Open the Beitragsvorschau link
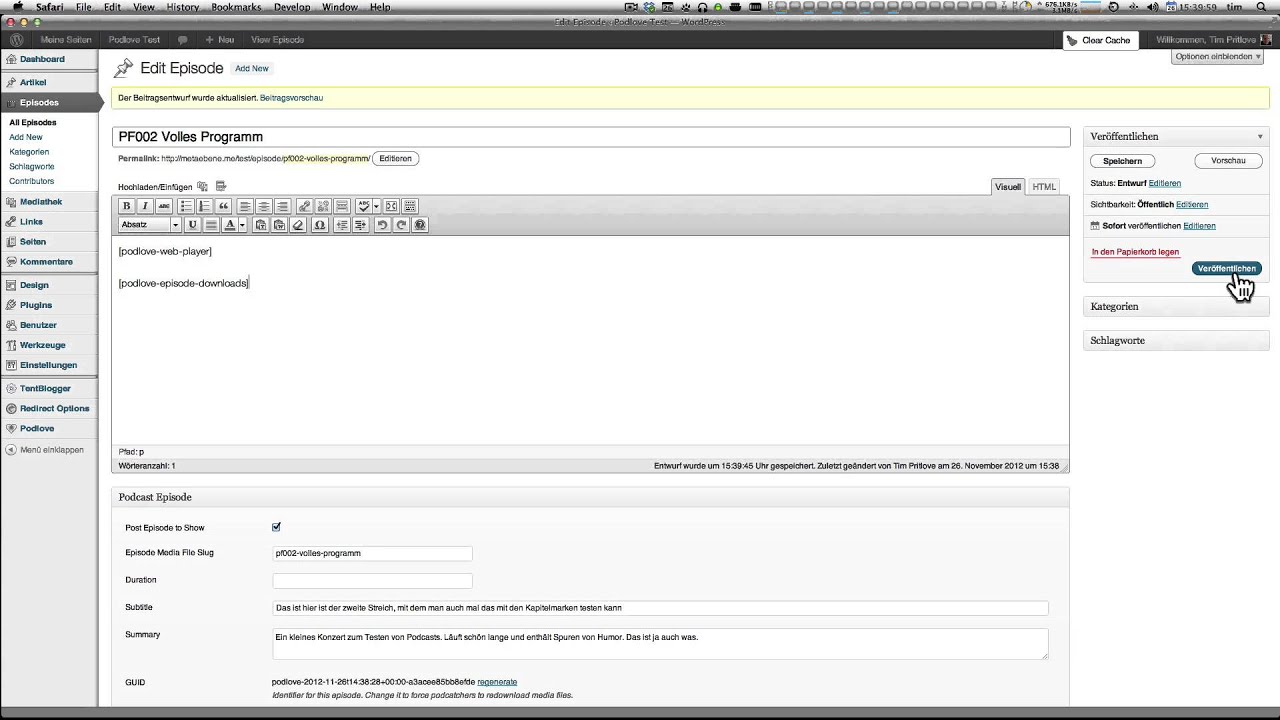 click(x=291, y=98)
